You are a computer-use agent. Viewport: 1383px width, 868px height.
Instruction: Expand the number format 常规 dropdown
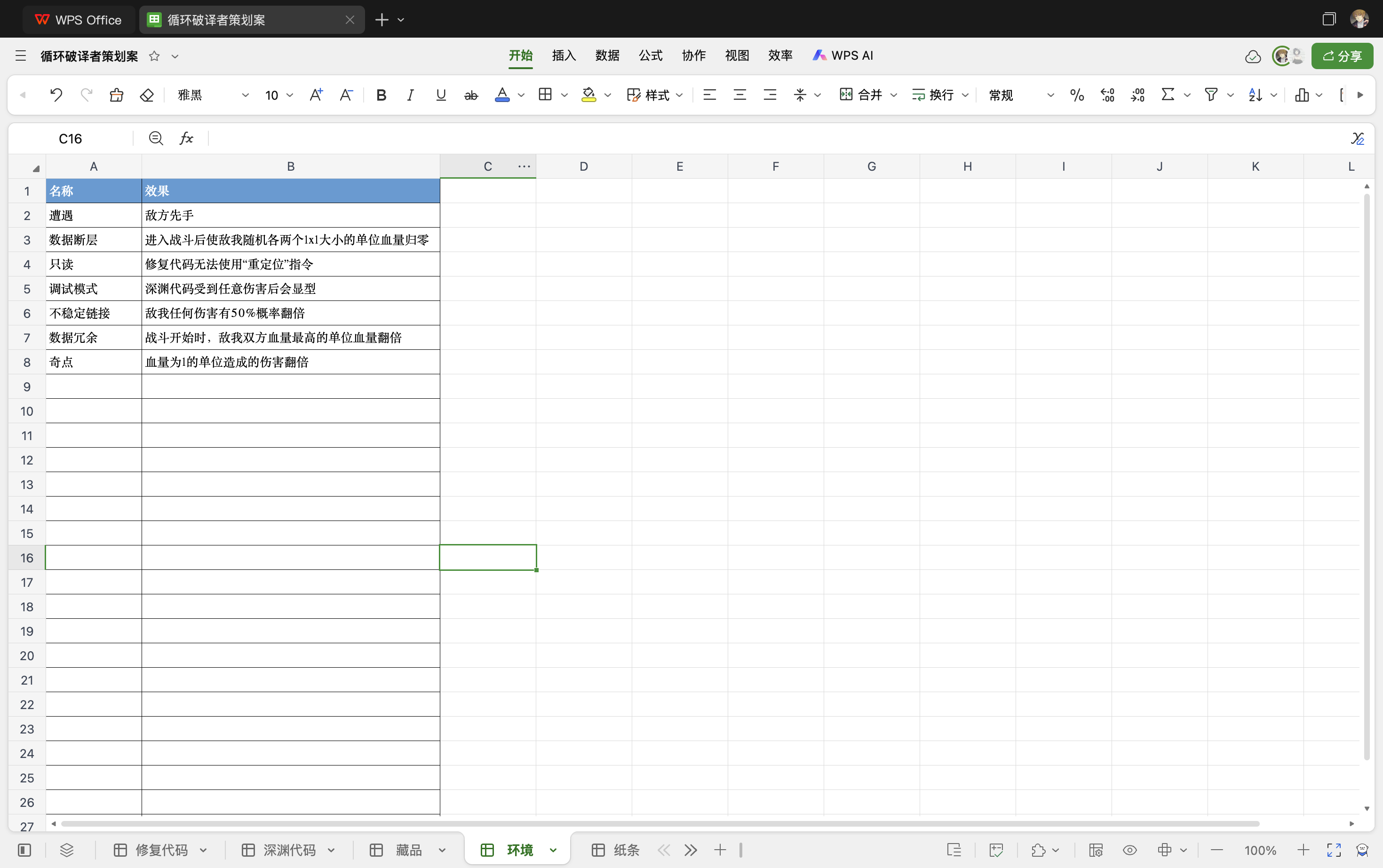click(1050, 95)
